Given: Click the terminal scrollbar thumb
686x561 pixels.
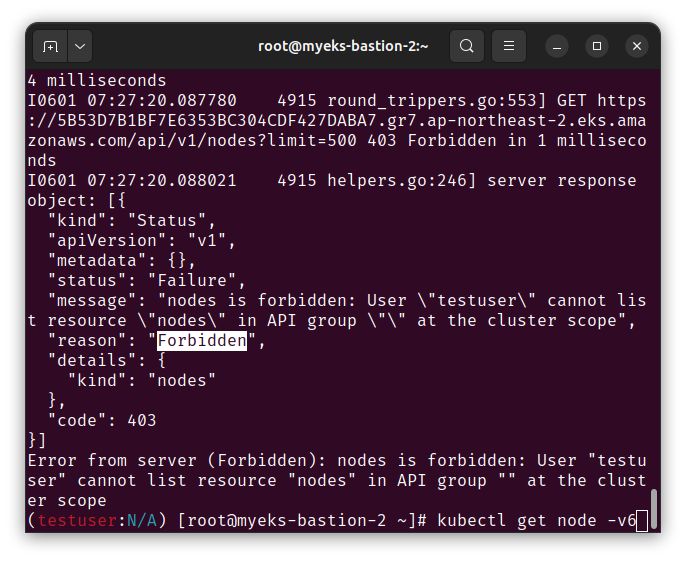Looking at the screenshot, I should pyautogui.click(x=654, y=509).
